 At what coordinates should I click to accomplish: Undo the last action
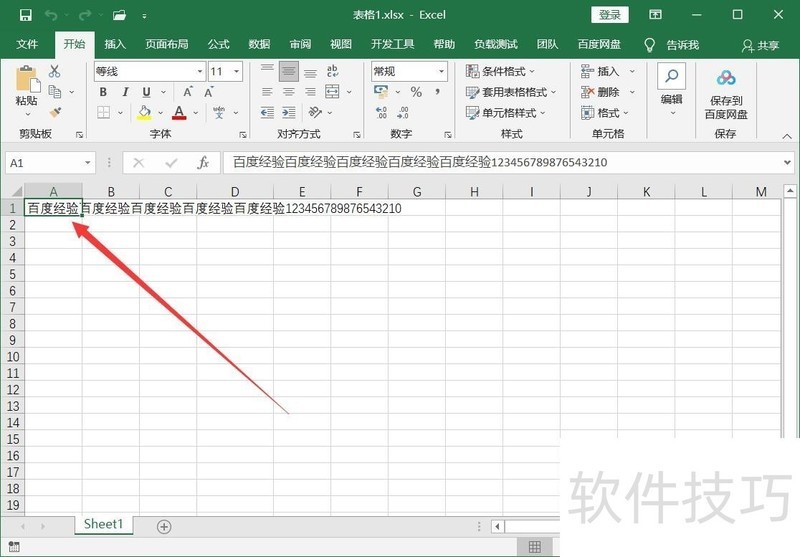click(51, 15)
